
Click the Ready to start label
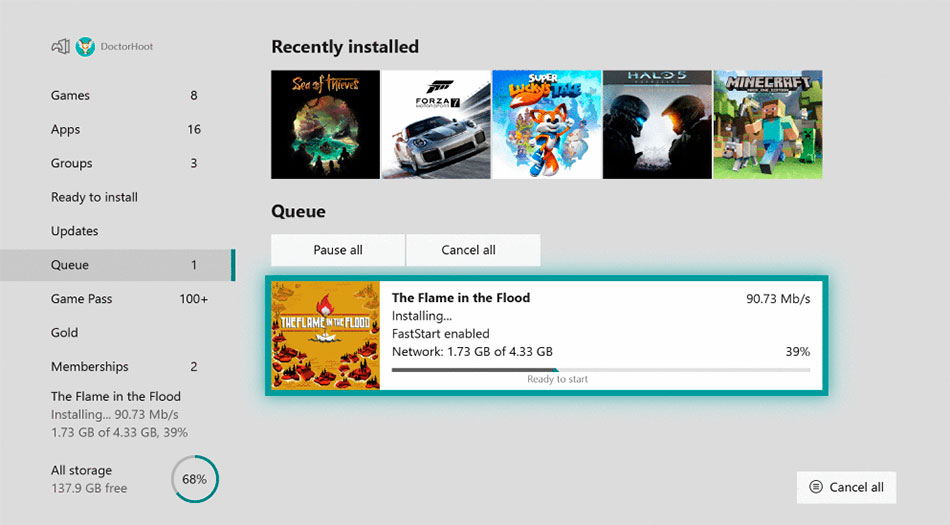click(557, 379)
